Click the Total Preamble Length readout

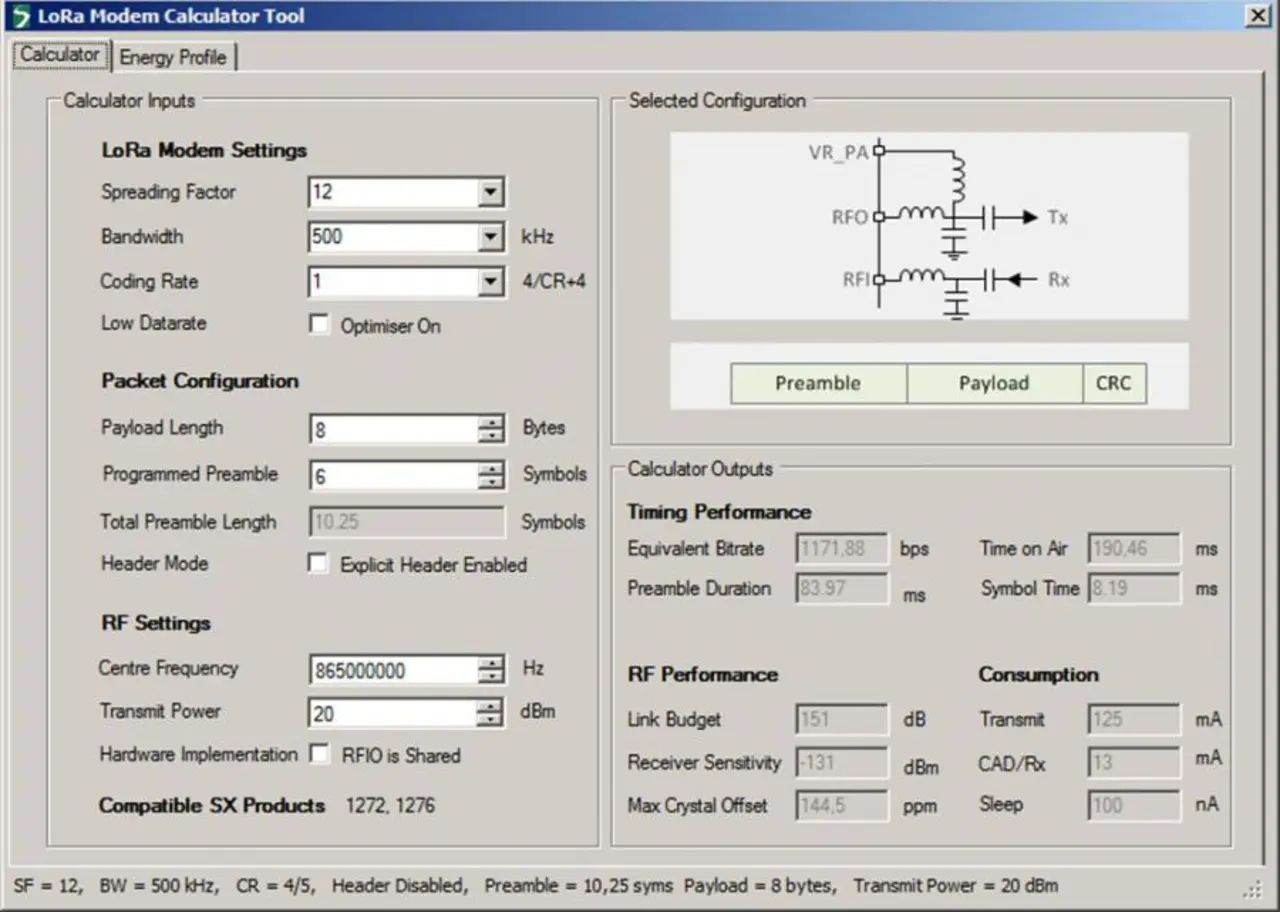[x=407, y=521]
